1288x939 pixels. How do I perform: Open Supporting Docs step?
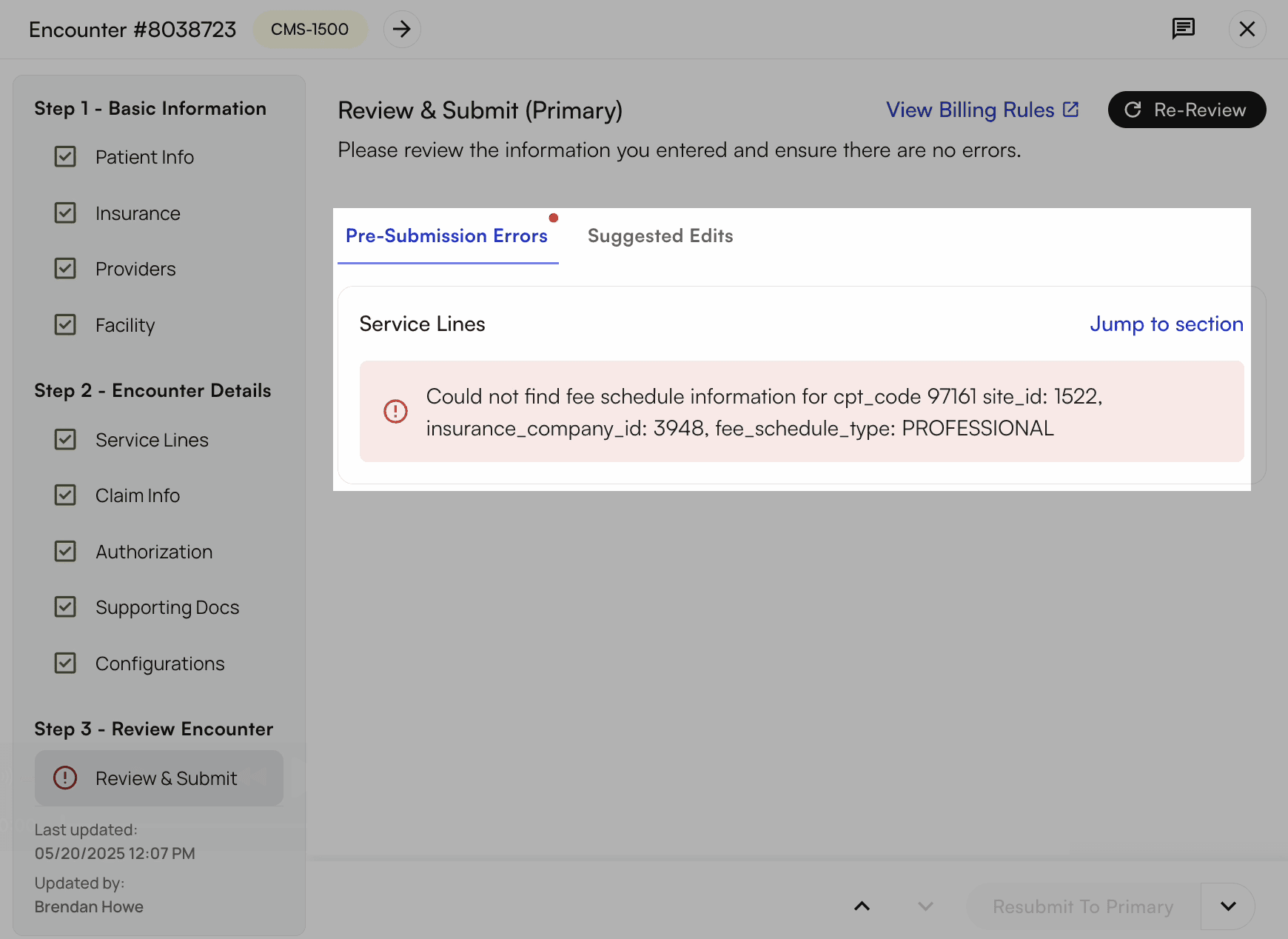pos(167,607)
